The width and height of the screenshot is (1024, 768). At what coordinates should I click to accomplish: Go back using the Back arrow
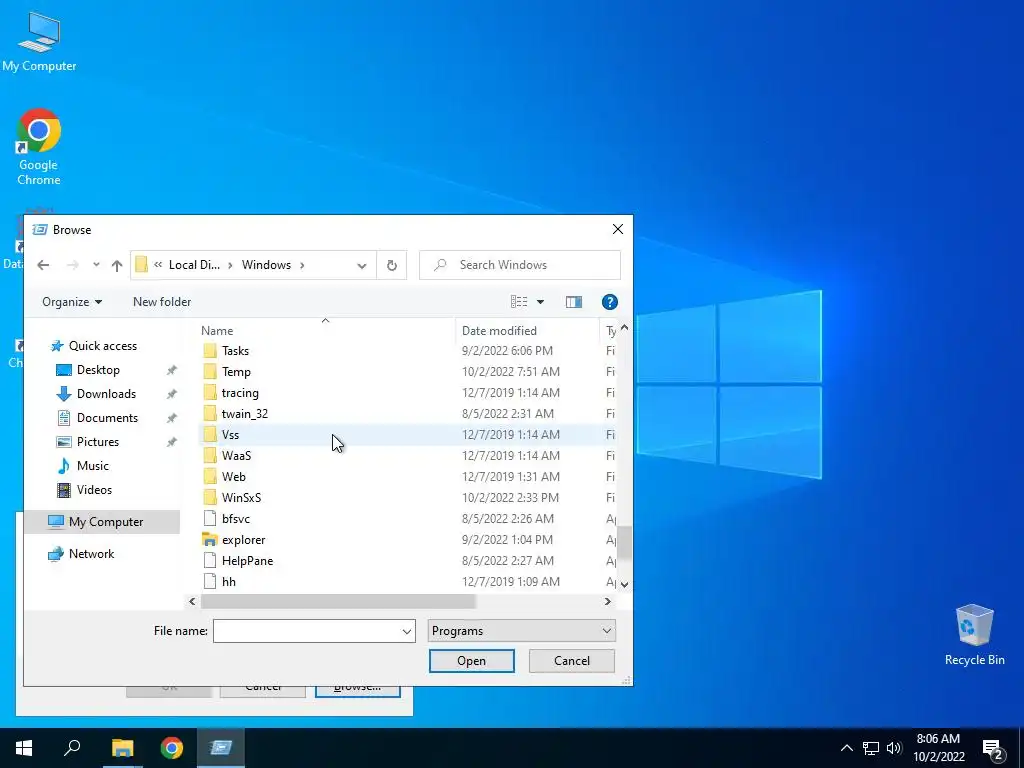point(43,265)
